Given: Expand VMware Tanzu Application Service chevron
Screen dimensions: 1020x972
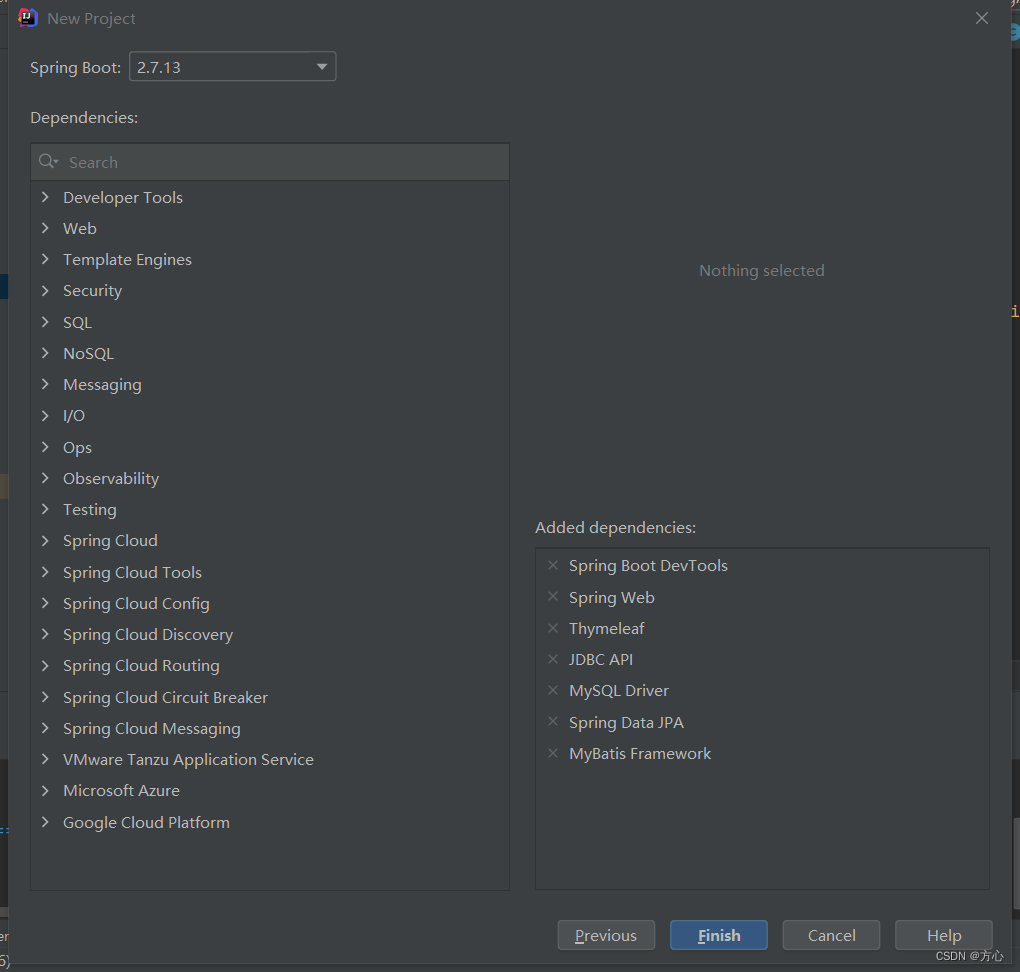Looking at the screenshot, I should click(45, 759).
